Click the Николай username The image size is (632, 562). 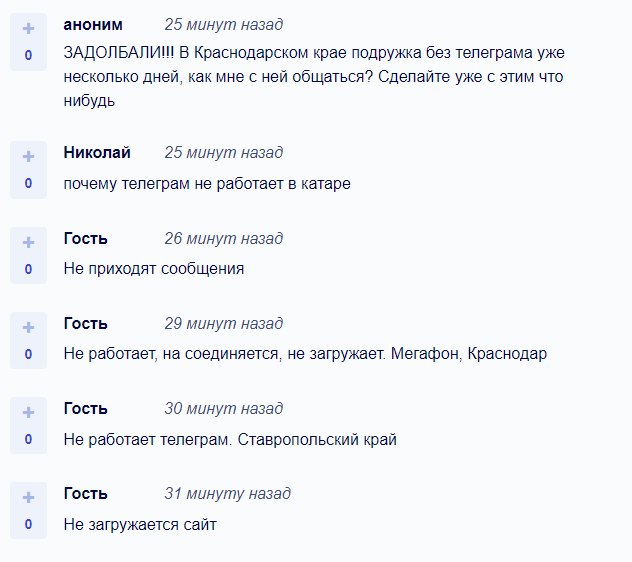click(97, 153)
